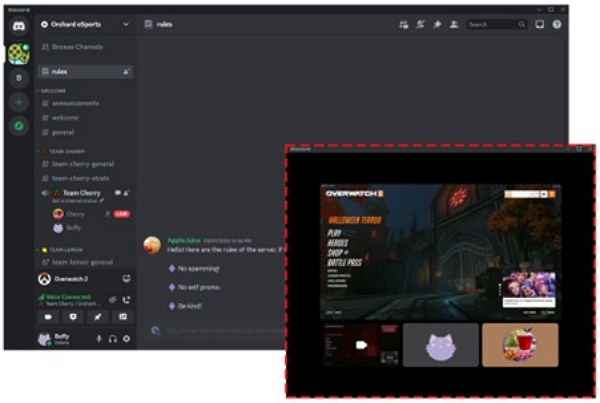Select the rules channel in the sidebar

(x=85, y=72)
